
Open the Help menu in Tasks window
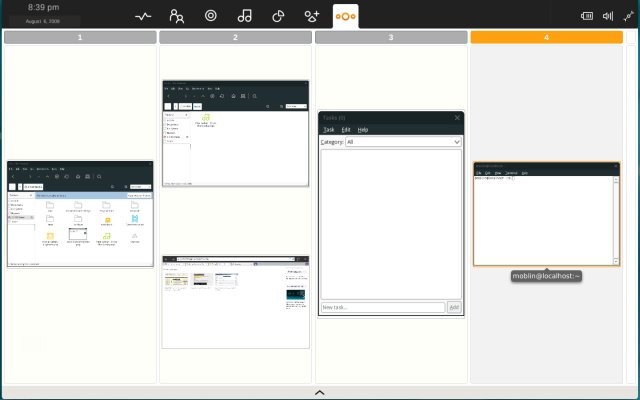point(363,130)
